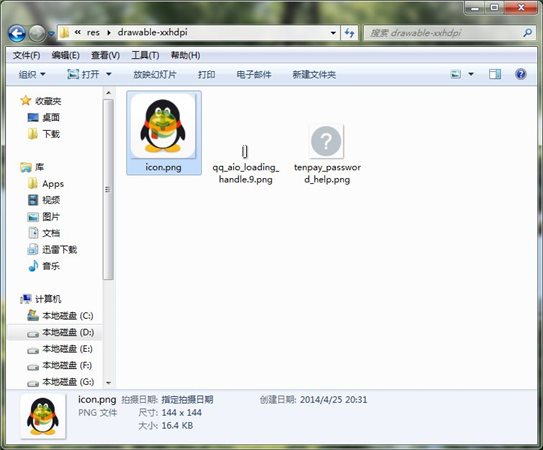Click the 大小 16.4 KB value
Viewport: 543px width, 450px height.
tap(177, 426)
